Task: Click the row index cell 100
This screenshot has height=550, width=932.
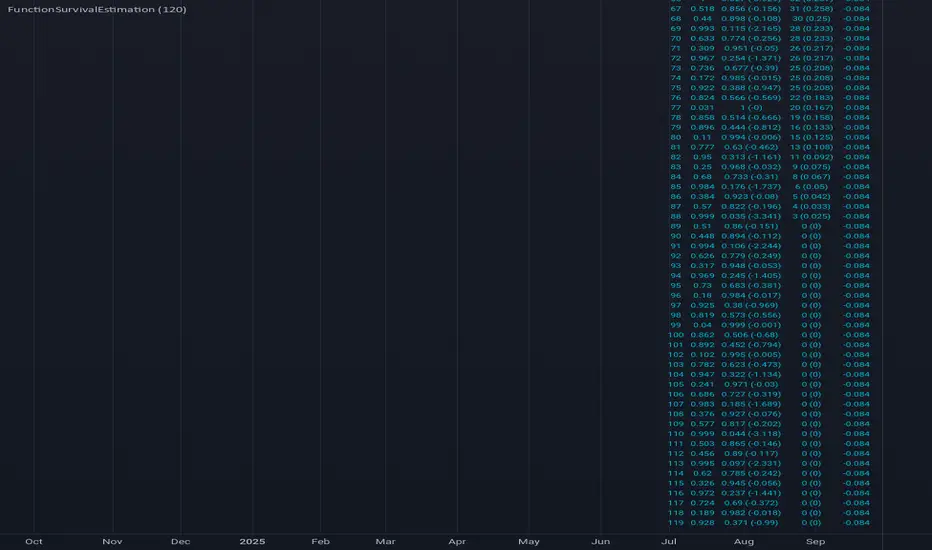Action: 676,335
